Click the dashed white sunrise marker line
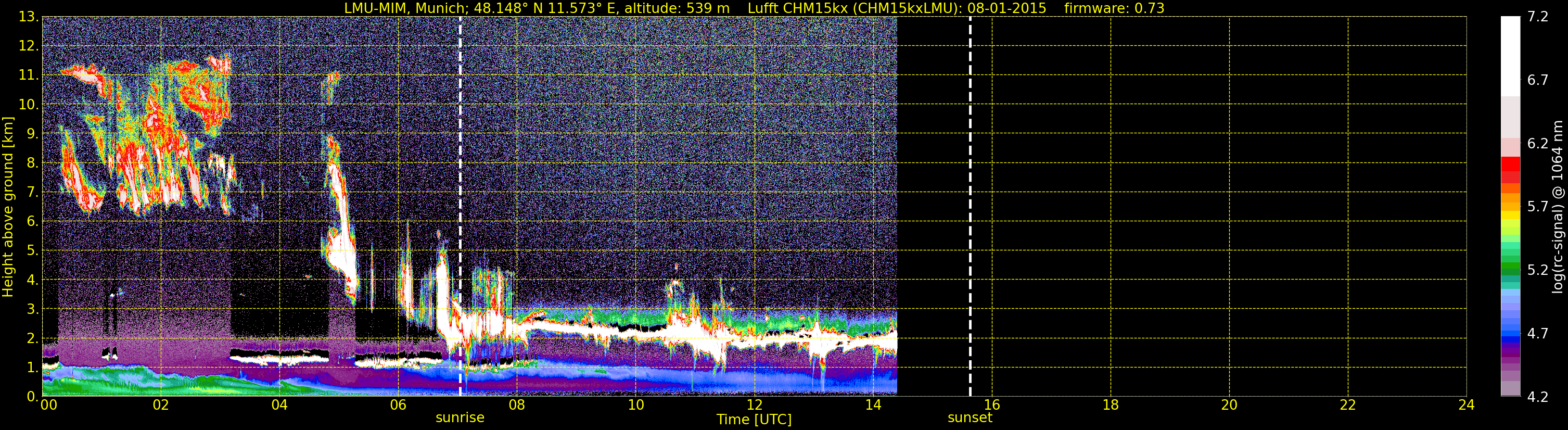 pyautogui.click(x=460, y=207)
